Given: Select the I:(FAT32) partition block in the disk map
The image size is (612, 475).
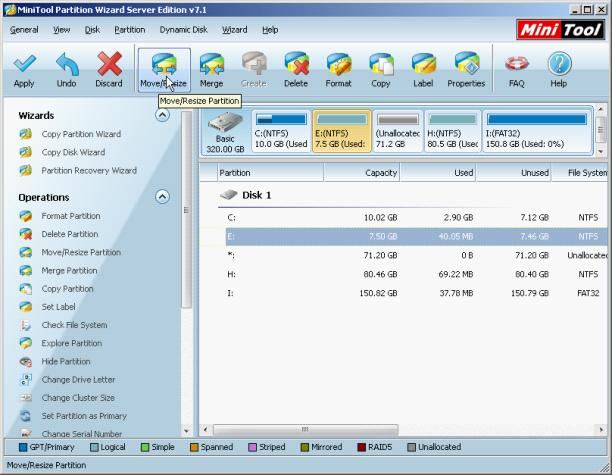Looking at the screenshot, I should (537, 132).
